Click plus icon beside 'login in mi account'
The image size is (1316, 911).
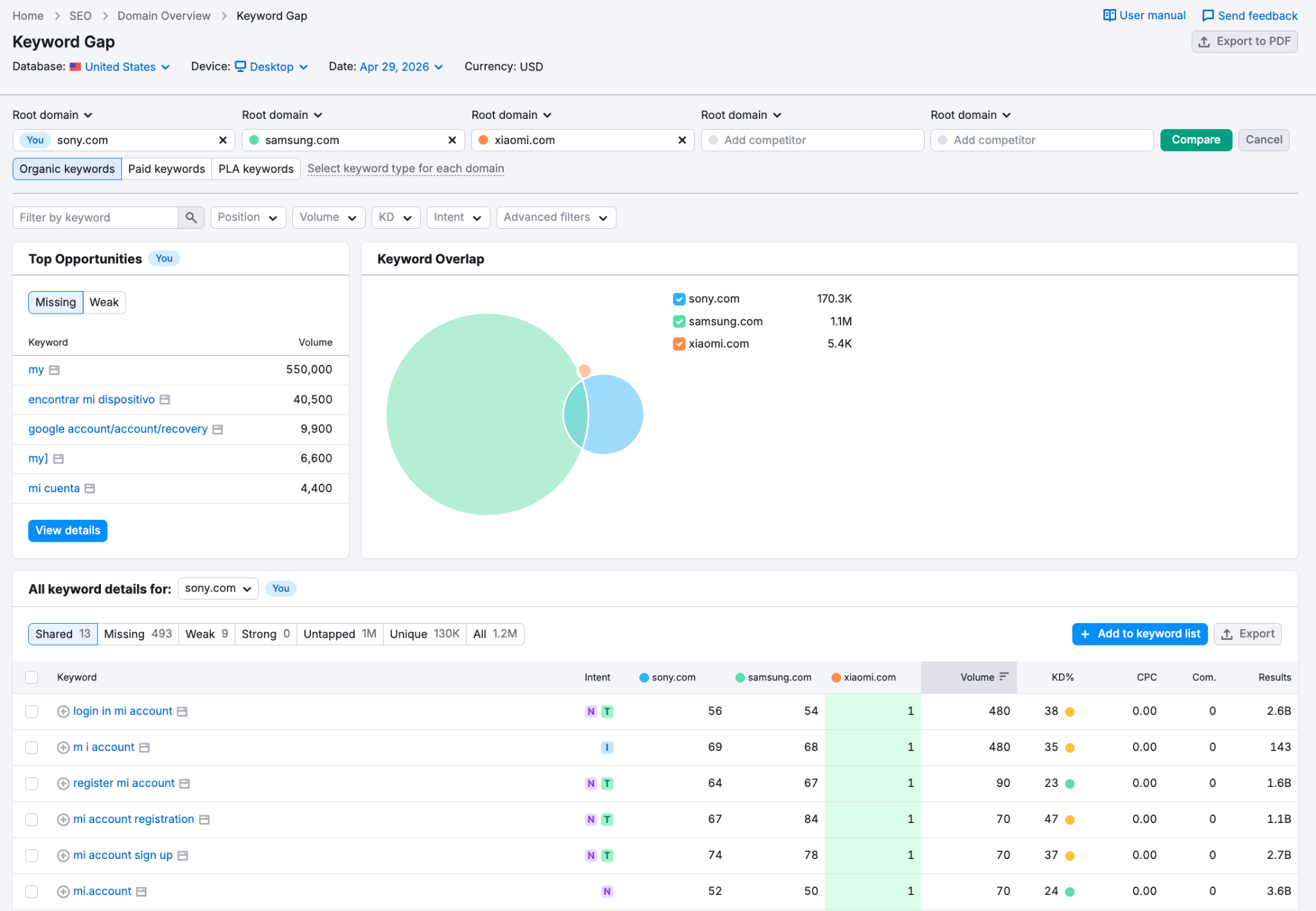click(63, 711)
